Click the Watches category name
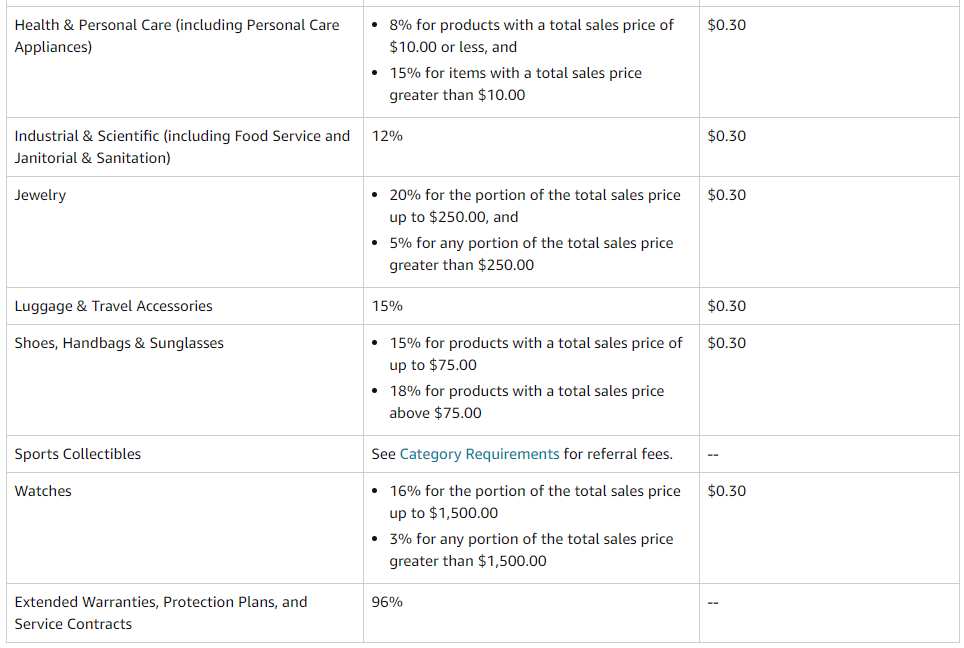This screenshot has width=964, height=648. (x=43, y=491)
